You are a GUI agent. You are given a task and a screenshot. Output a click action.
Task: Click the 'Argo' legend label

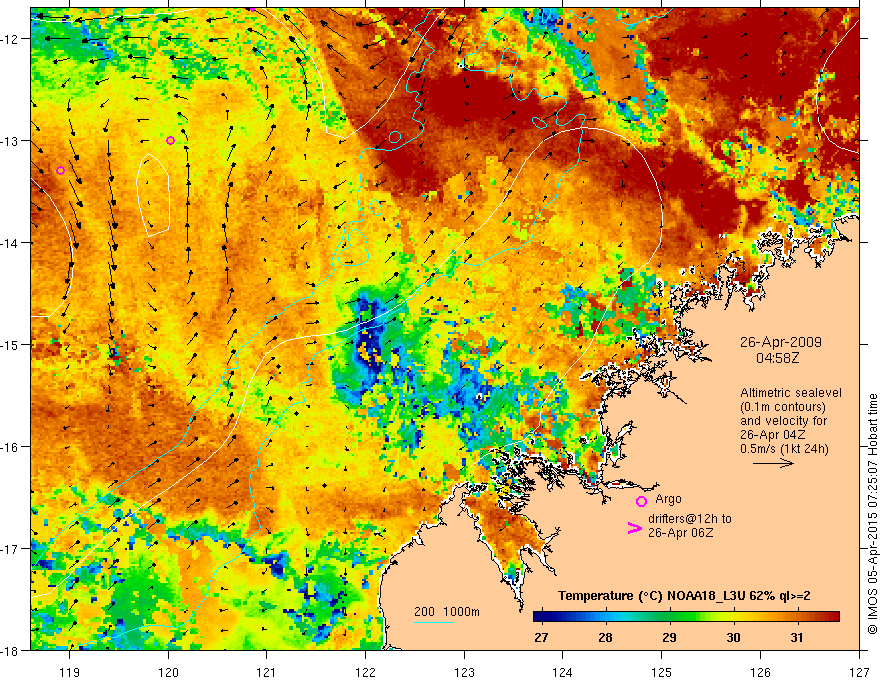[x=668, y=499]
